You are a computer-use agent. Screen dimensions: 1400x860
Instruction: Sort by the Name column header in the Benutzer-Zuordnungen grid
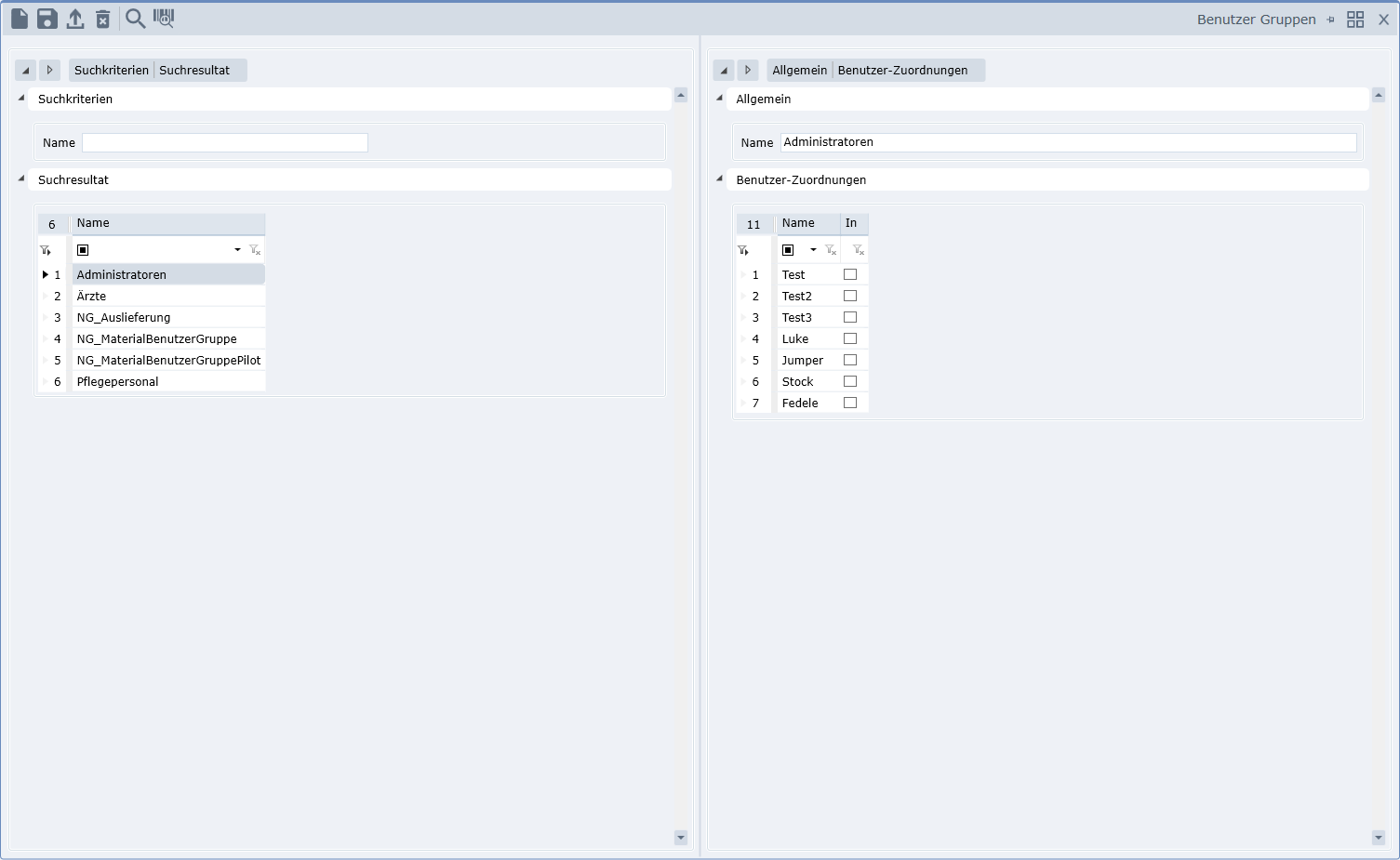(808, 223)
